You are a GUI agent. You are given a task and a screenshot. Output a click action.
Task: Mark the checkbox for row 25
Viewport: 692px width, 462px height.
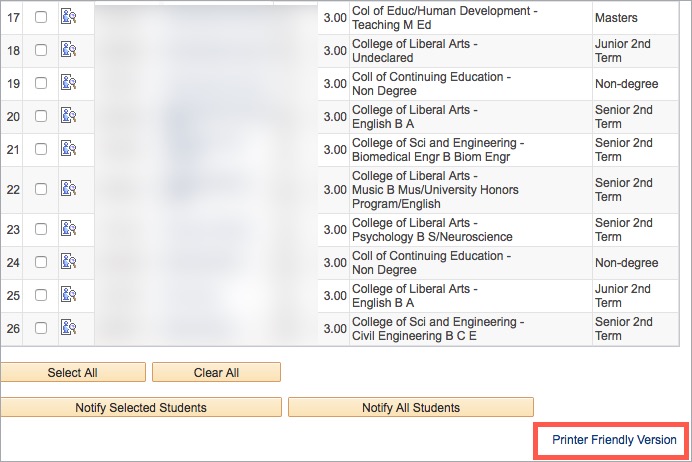(41, 295)
